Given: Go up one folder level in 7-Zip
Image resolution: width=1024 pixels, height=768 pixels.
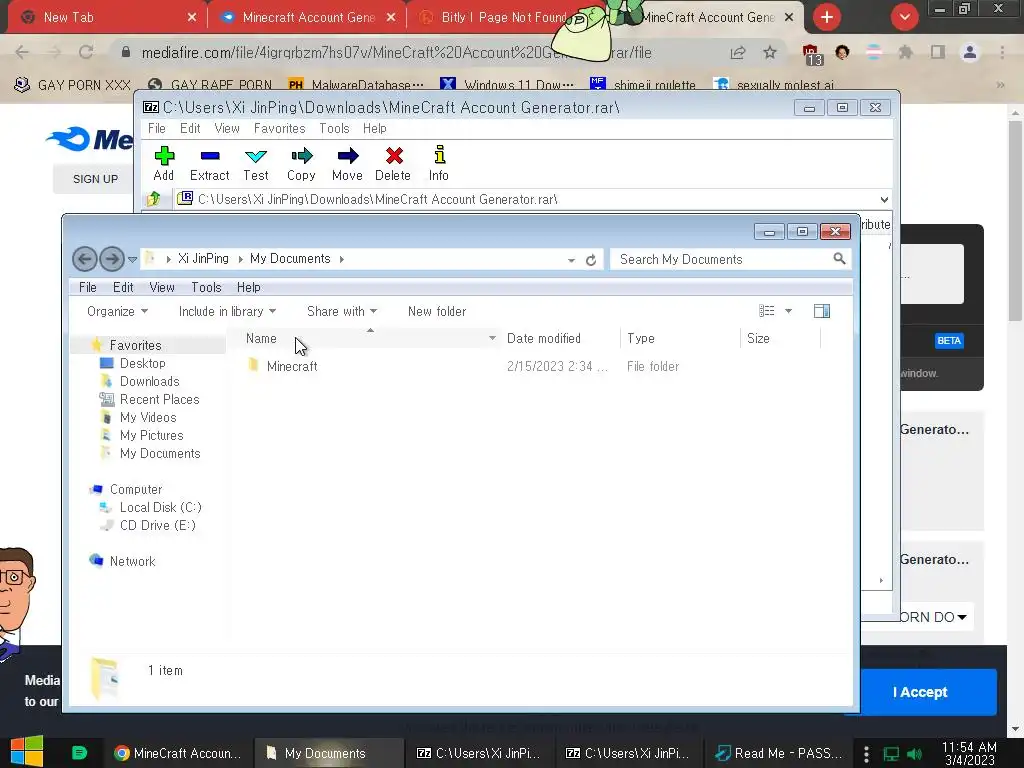Looking at the screenshot, I should tap(154, 199).
